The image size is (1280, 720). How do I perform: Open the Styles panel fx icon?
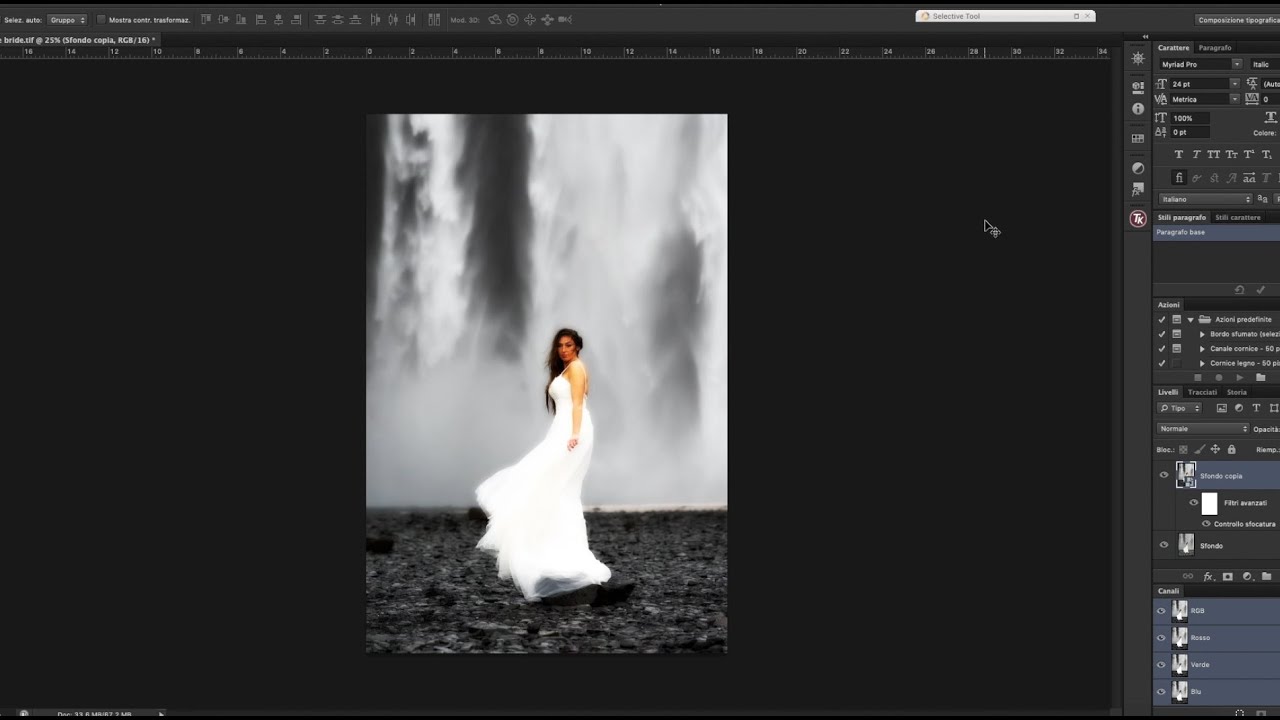[x=1138, y=189]
